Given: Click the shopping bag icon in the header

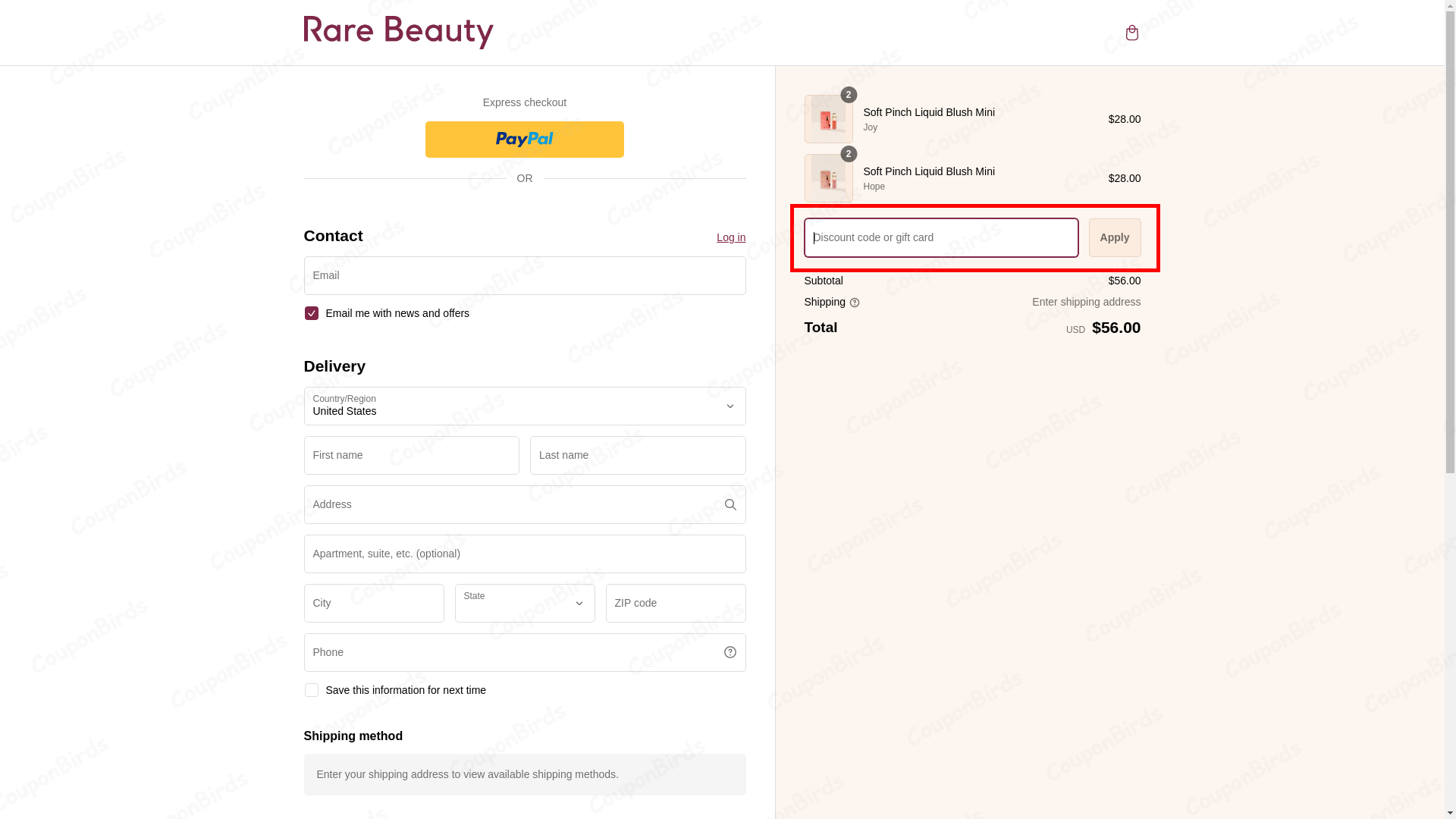Looking at the screenshot, I should (1131, 33).
